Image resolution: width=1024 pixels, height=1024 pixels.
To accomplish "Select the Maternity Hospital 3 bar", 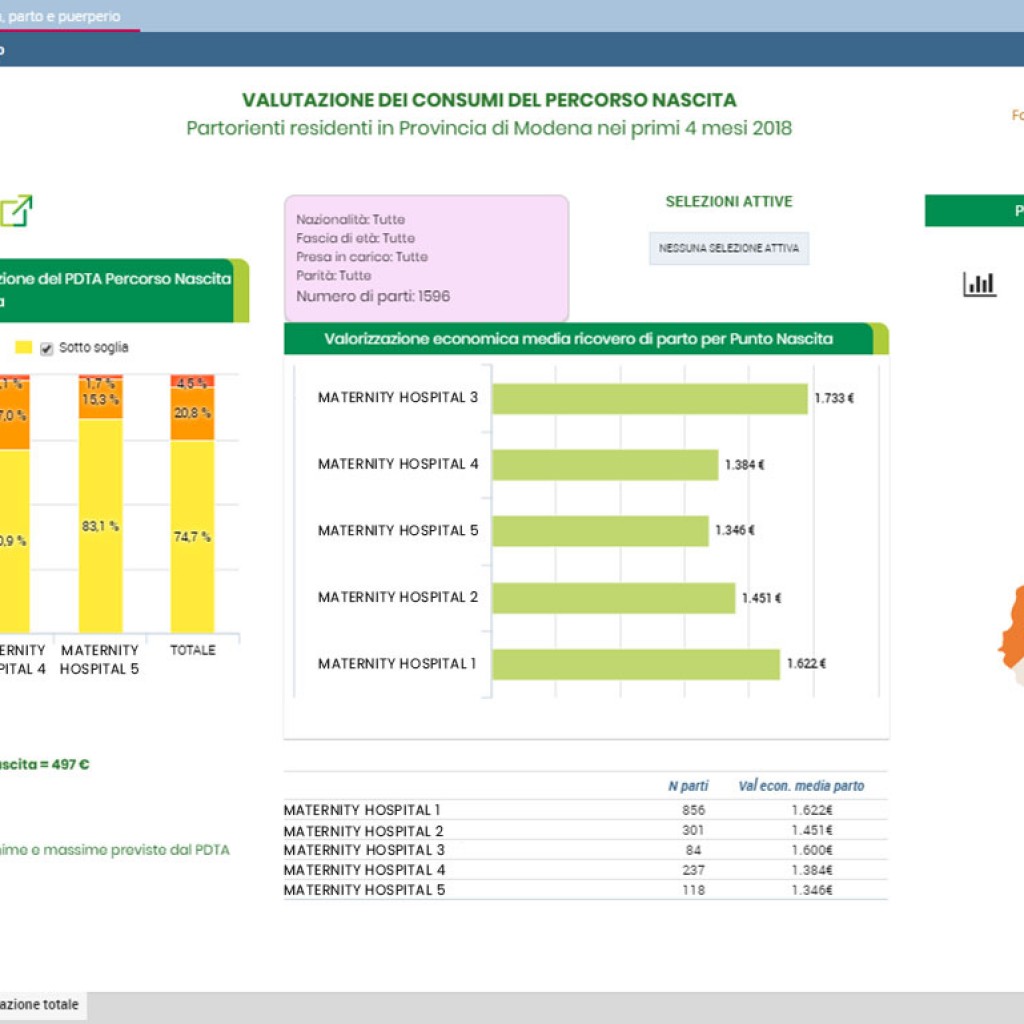I will (x=650, y=398).
